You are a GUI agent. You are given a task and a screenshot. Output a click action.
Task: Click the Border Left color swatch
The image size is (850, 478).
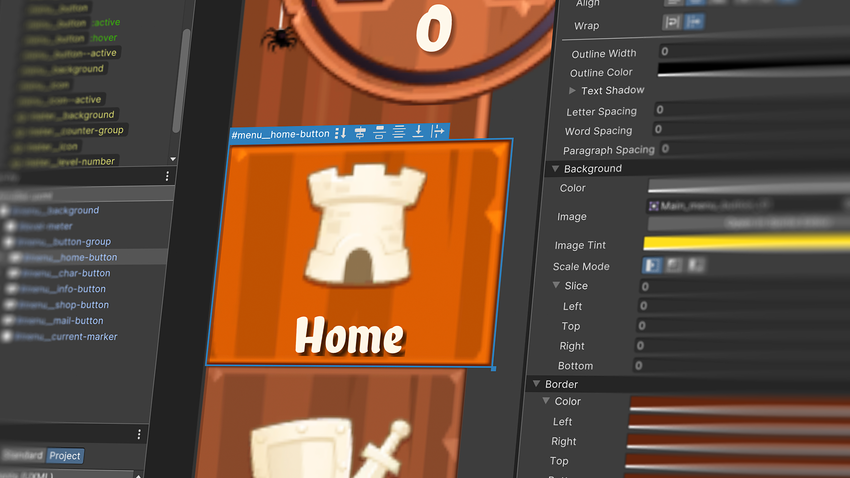[x=739, y=422]
